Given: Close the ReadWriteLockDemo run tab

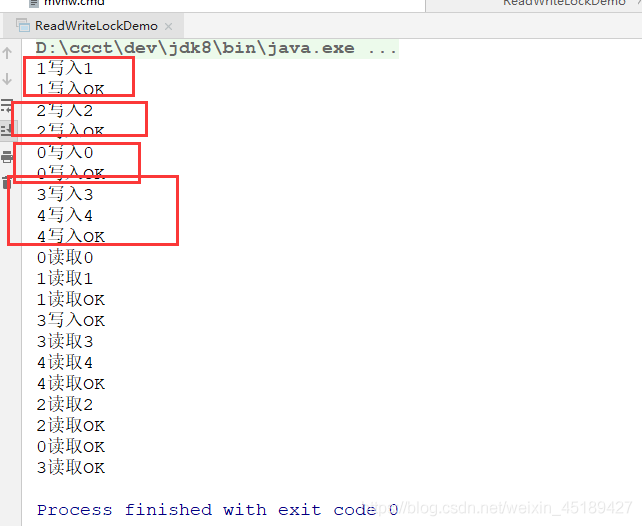Looking at the screenshot, I should (168, 26).
